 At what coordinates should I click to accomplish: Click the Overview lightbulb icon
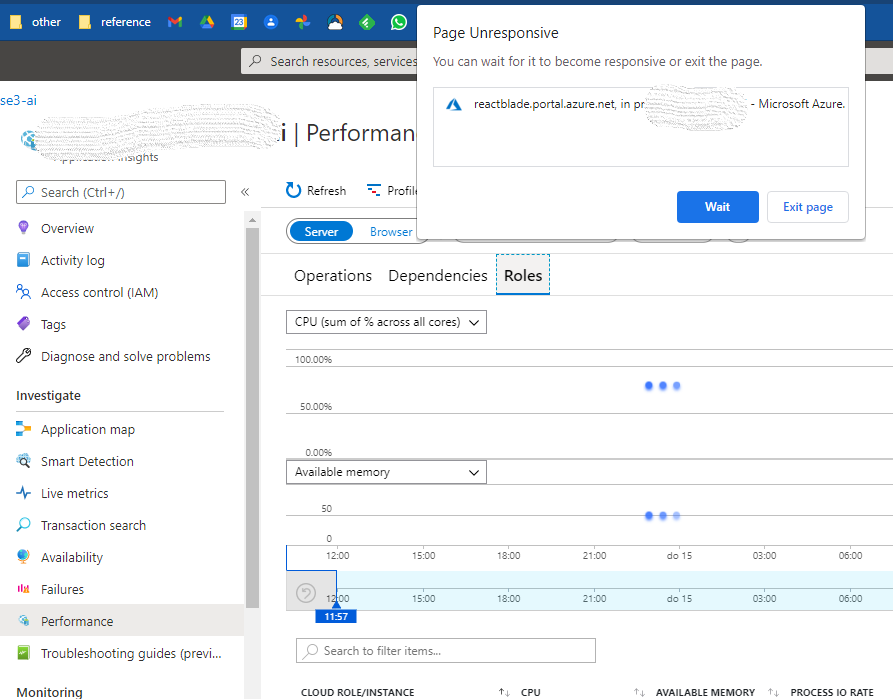point(23,228)
